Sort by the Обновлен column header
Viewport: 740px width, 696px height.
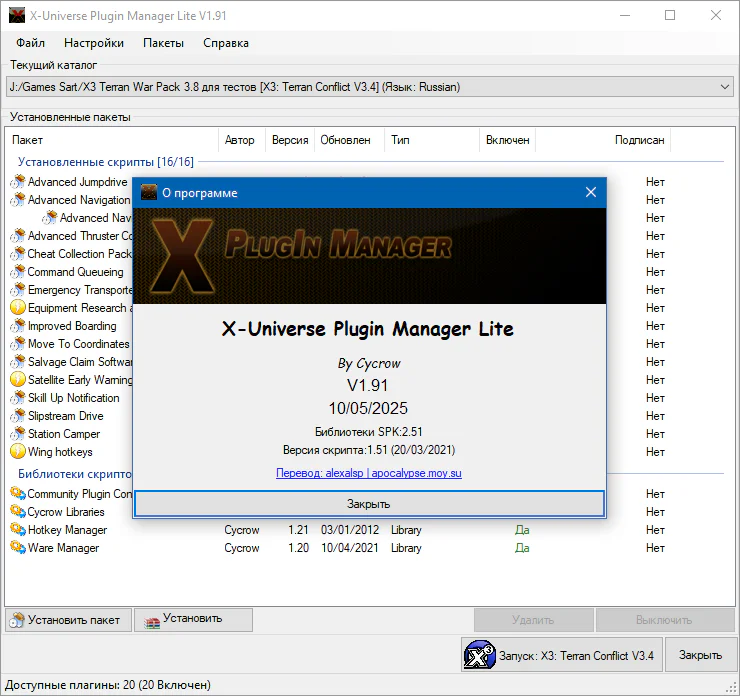pyautogui.click(x=349, y=140)
